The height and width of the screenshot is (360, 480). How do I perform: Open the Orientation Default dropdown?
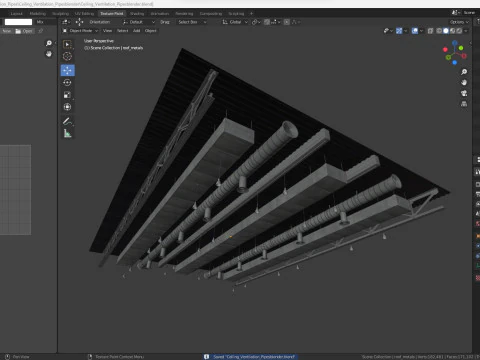(x=139, y=22)
